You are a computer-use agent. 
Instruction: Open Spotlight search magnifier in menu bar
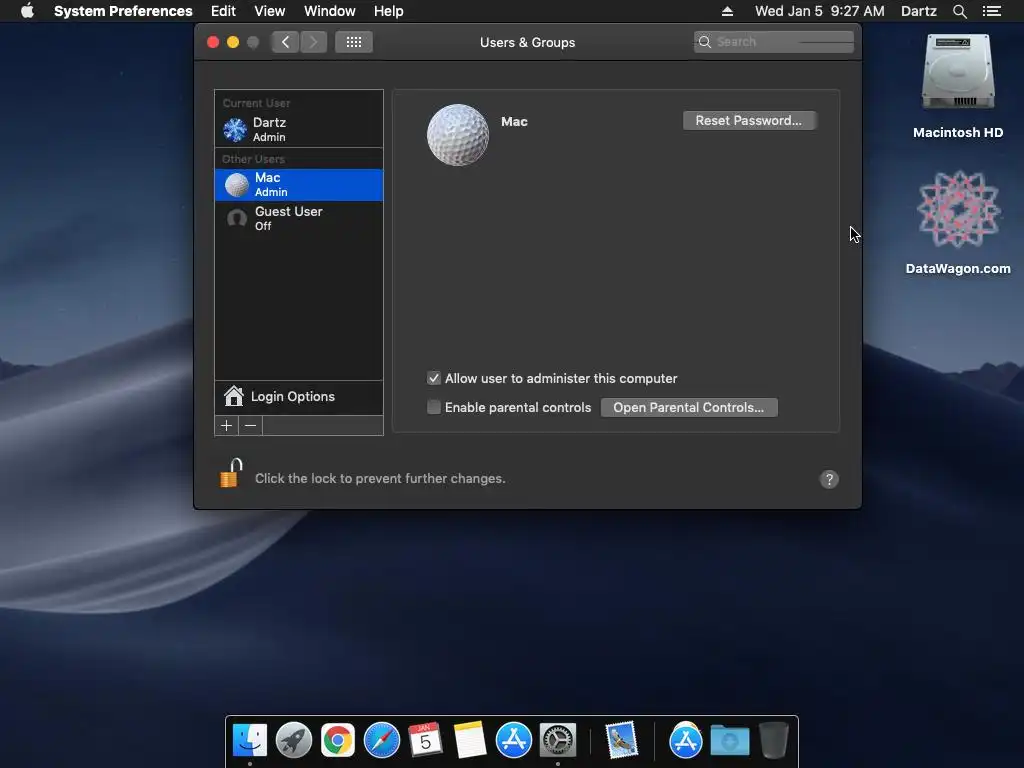[x=959, y=11]
